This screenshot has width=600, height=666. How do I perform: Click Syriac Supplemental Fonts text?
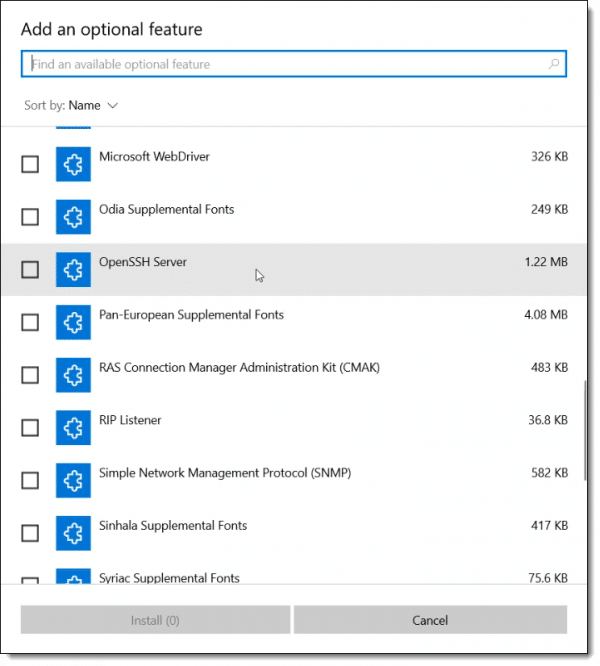coord(169,578)
